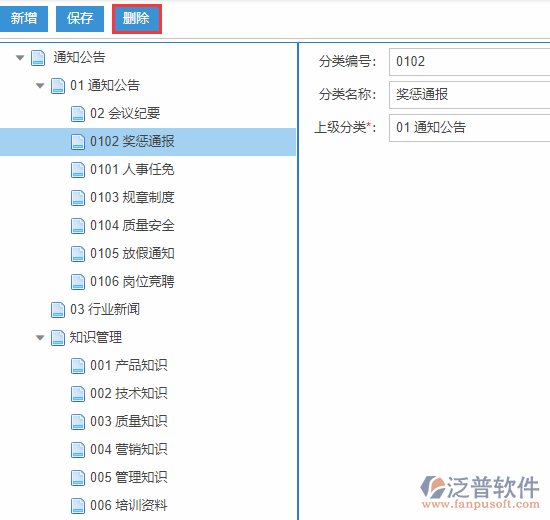
Task: Click document icon beside 01 通知公告
Action: 58,86
